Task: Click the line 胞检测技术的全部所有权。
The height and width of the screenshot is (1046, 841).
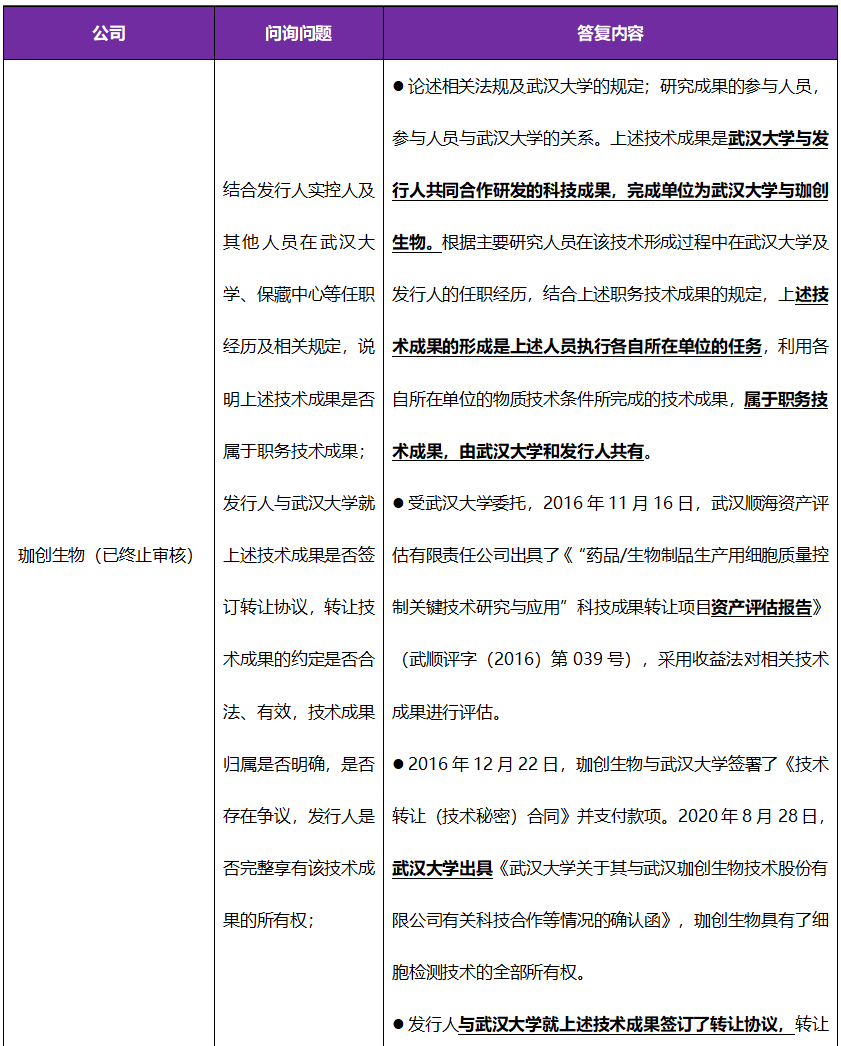Action: [x=489, y=972]
